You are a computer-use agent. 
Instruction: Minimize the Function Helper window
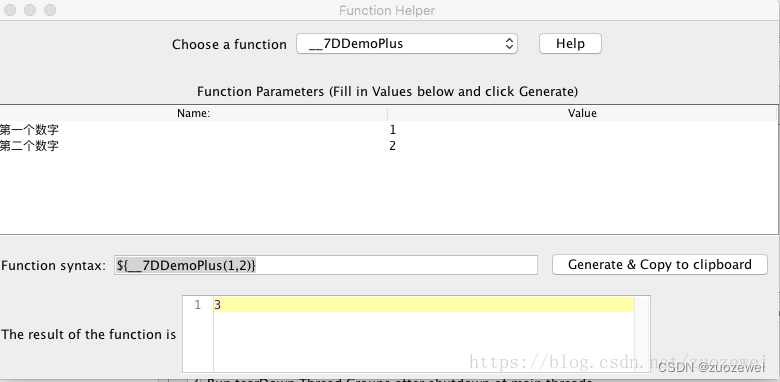point(30,10)
